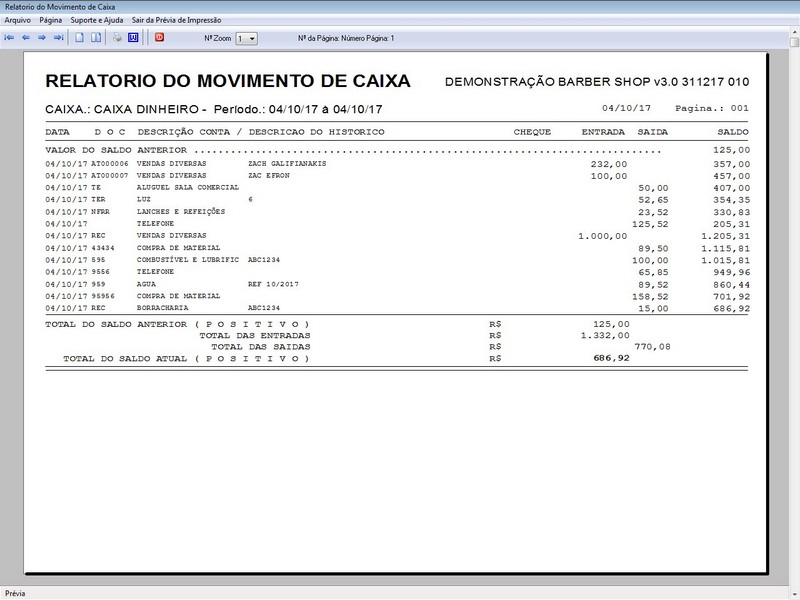Click the ZACH GALIFIANAKIS entry
Image resolution: width=800 pixels, height=600 pixels.
click(287, 164)
